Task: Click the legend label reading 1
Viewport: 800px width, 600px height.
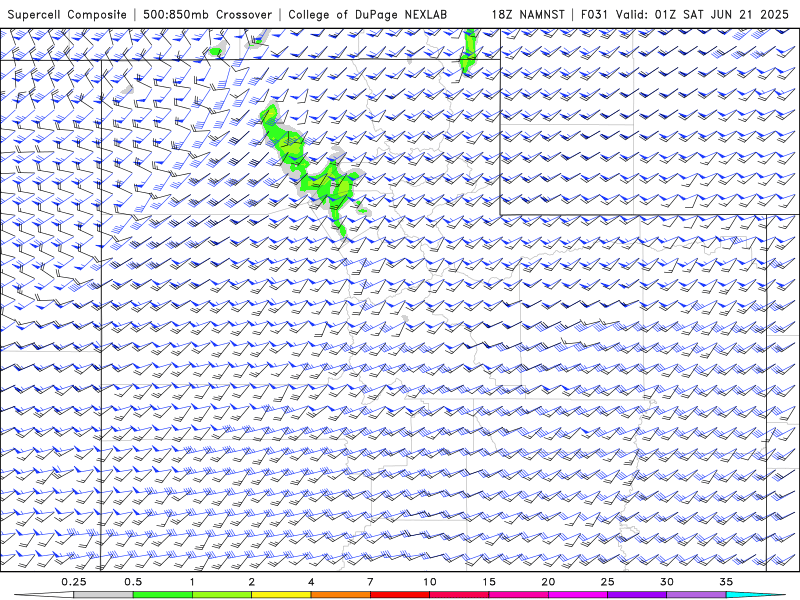Action: (x=192, y=582)
